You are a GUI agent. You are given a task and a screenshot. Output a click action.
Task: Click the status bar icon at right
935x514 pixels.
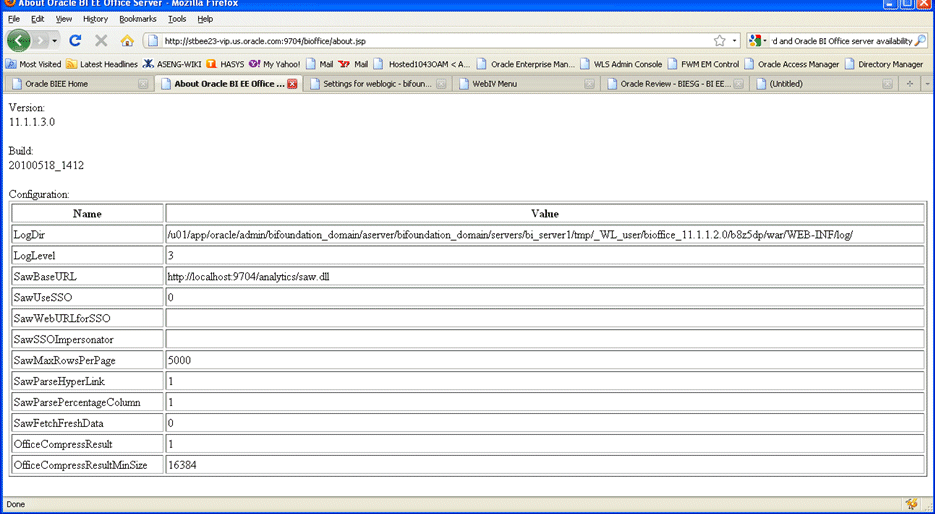pos(911,504)
